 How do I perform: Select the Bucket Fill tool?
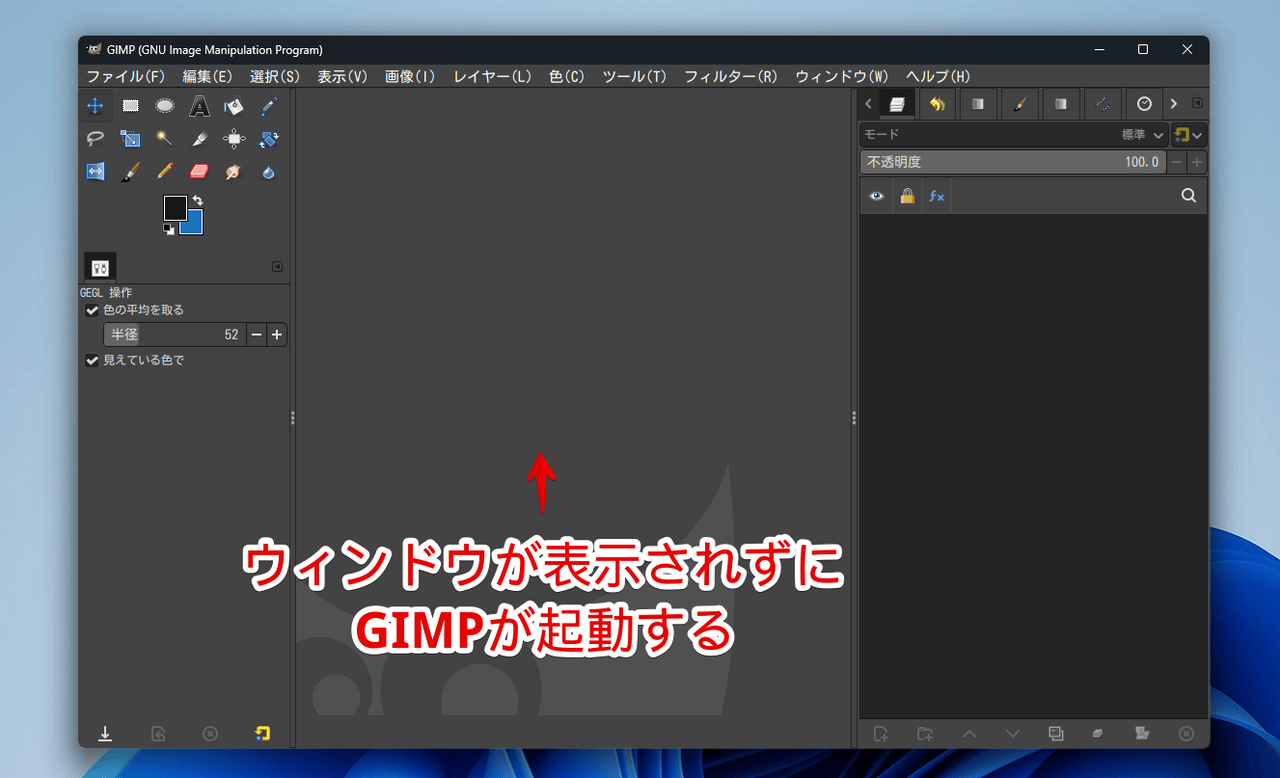pos(233,105)
